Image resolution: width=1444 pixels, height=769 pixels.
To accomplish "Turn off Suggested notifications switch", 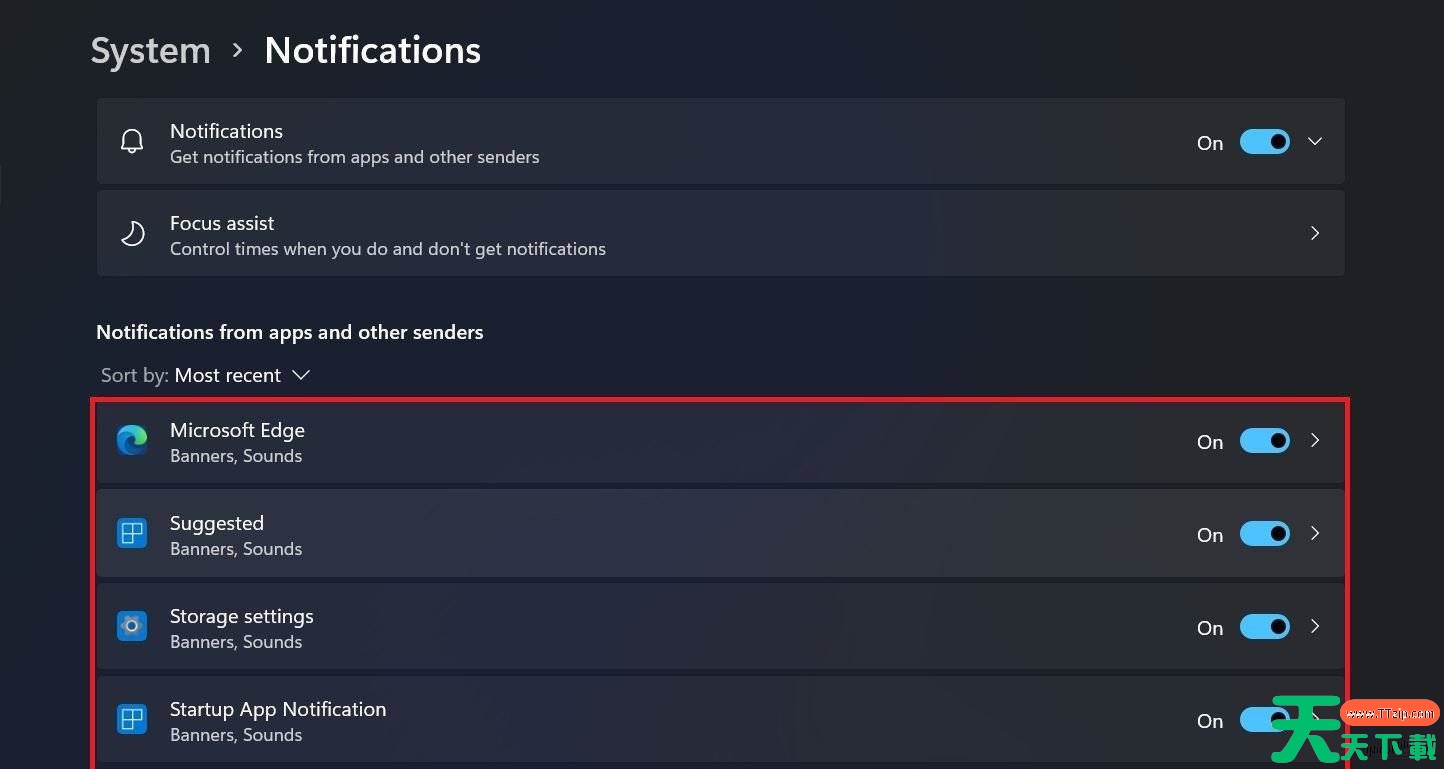I will (1265, 534).
